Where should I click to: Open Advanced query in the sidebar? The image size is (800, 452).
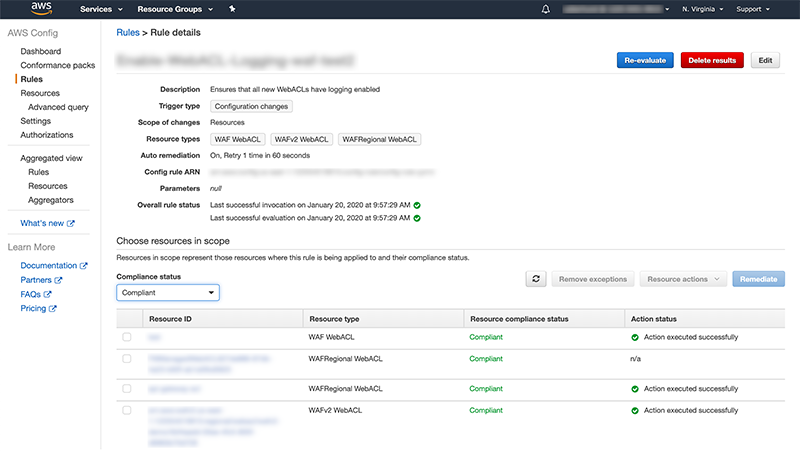tap(58, 107)
